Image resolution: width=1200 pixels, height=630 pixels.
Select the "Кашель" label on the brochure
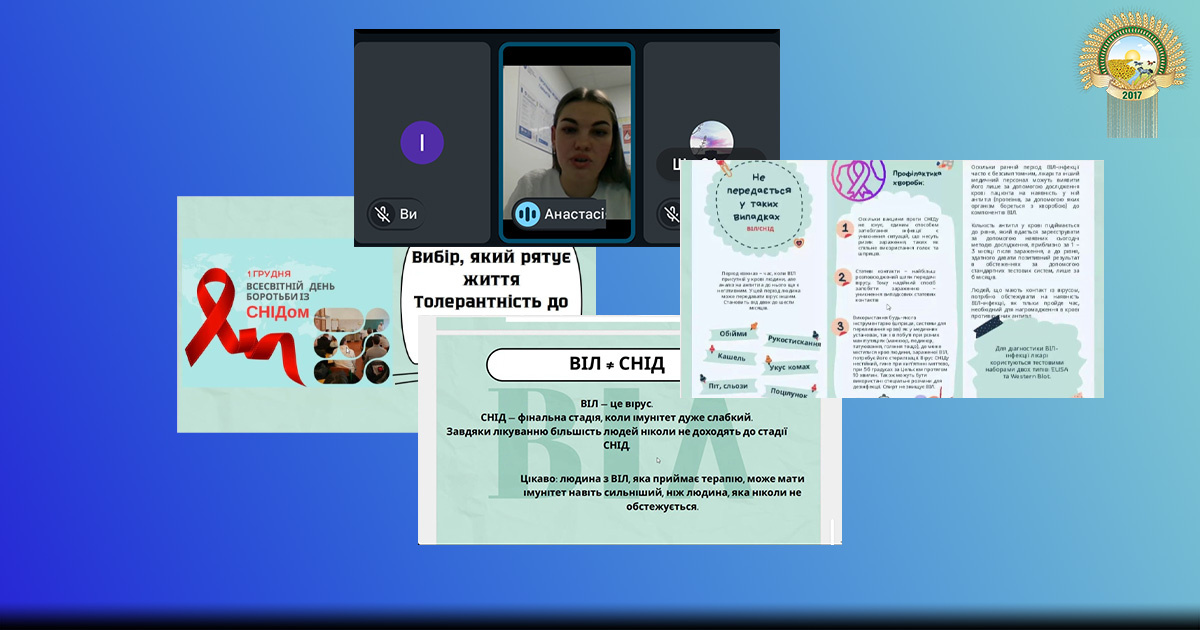pos(730,357)
